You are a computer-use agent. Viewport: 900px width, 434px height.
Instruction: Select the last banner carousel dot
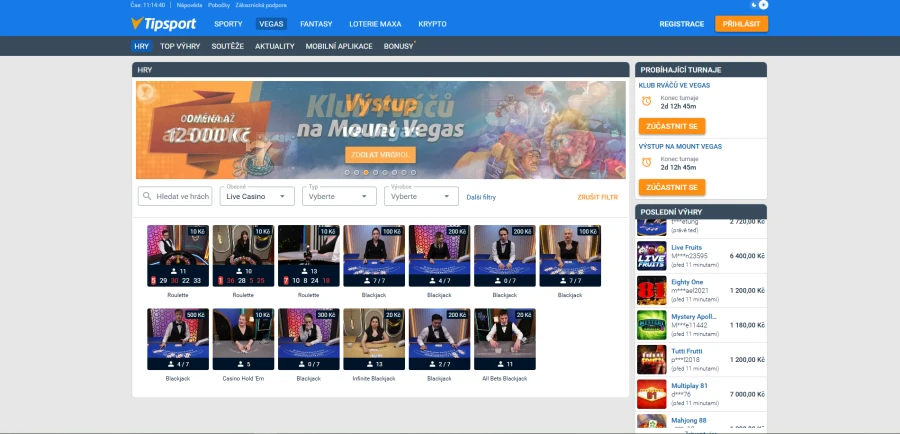tap(413, 172)
